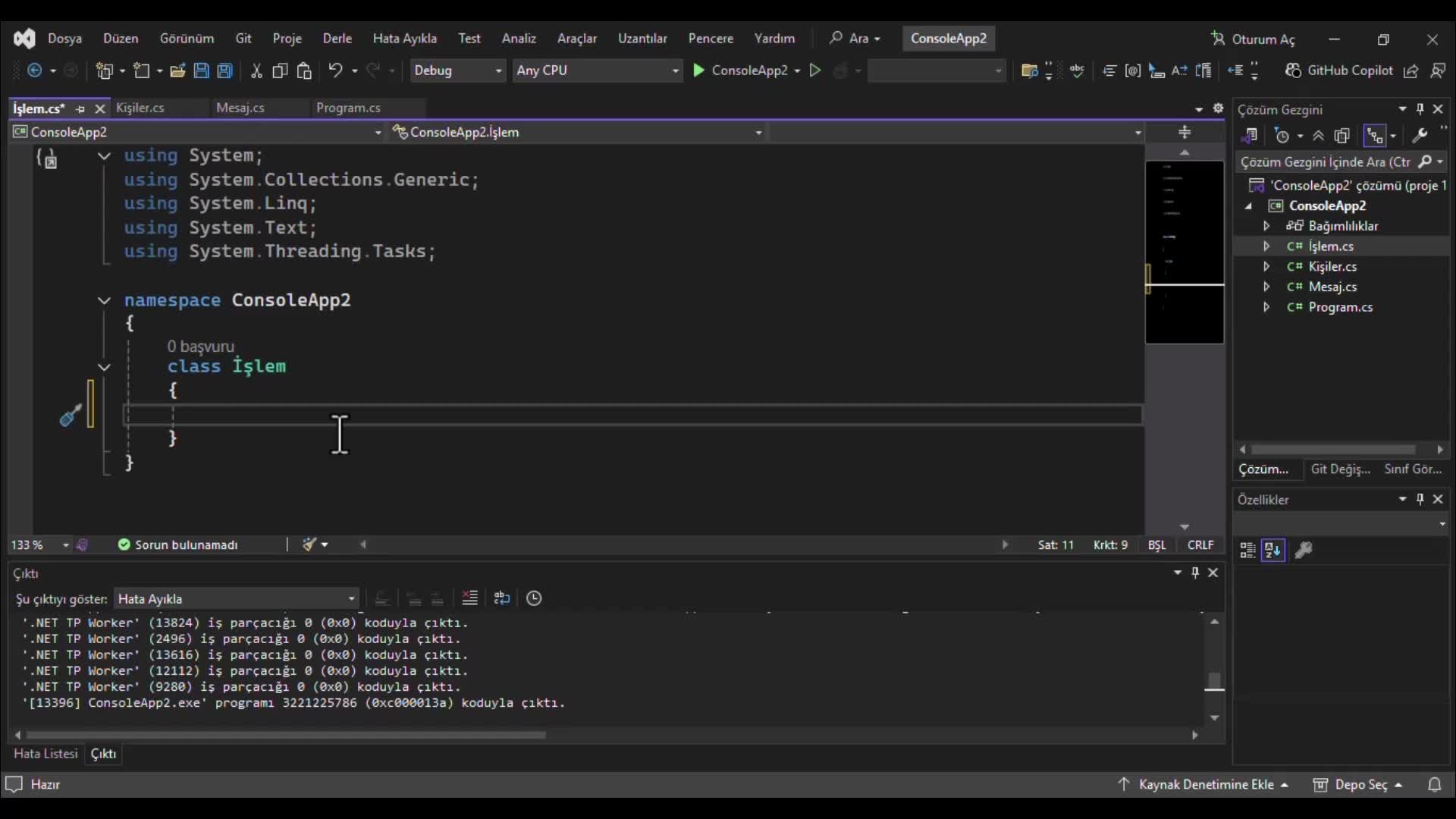Click Start Without Debugging outline play icon
The width and height of the screenshot is (1456, 819).
[815, 71]
